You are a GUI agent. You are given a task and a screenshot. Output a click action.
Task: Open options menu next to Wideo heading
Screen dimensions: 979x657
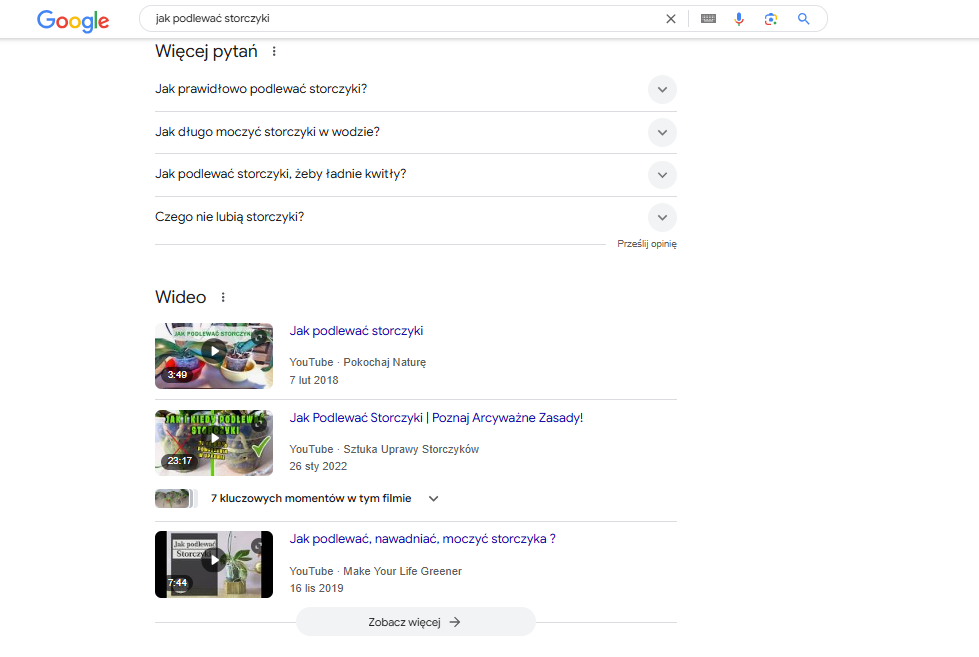click(x=223, y=296)
